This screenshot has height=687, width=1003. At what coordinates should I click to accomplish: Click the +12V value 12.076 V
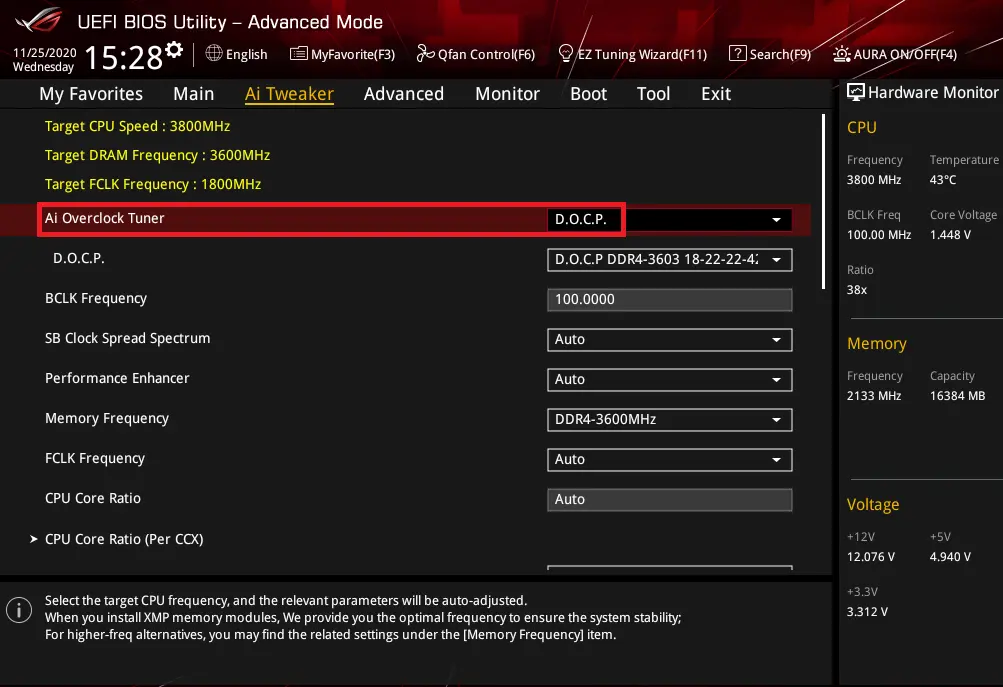tap(871, 557)
